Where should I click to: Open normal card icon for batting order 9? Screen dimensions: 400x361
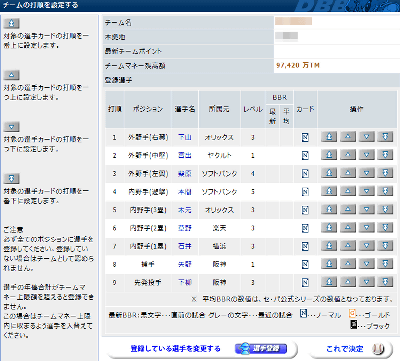pos(305,283)
